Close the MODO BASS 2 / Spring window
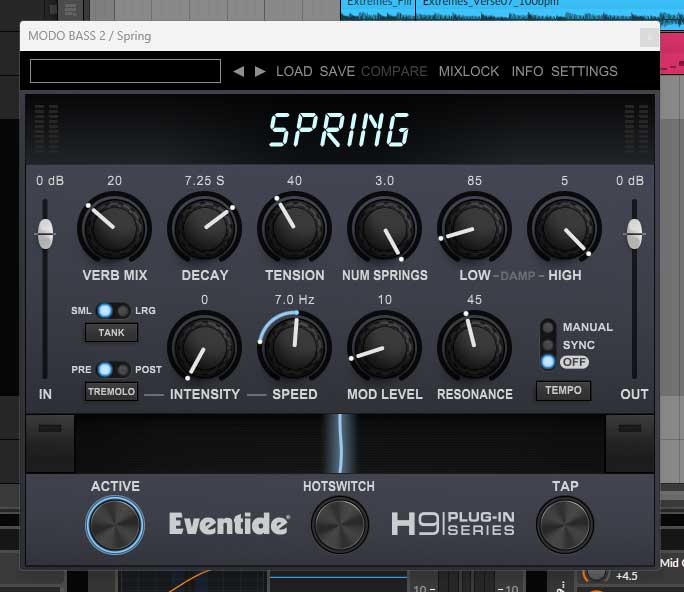The height and width of the screenshot is (592, 684). tap(649, 37)
